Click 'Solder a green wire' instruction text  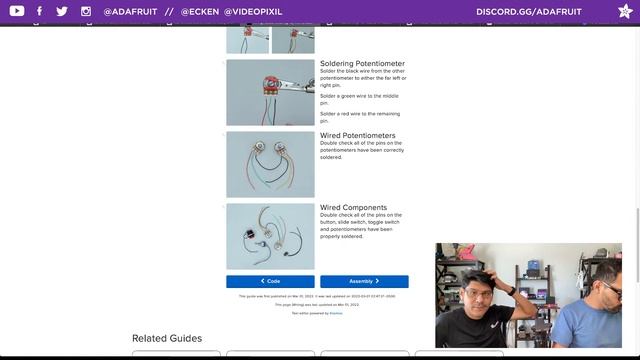(359, 100)
